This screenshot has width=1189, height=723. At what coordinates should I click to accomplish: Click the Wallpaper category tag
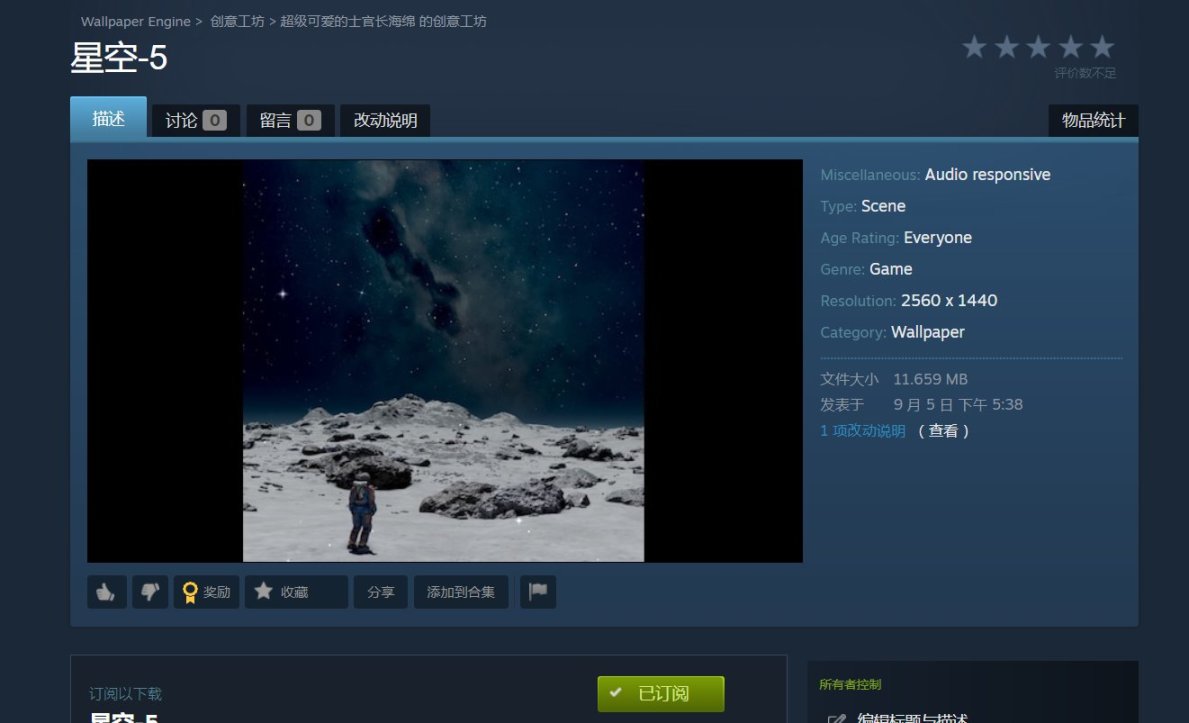(927, 332)
